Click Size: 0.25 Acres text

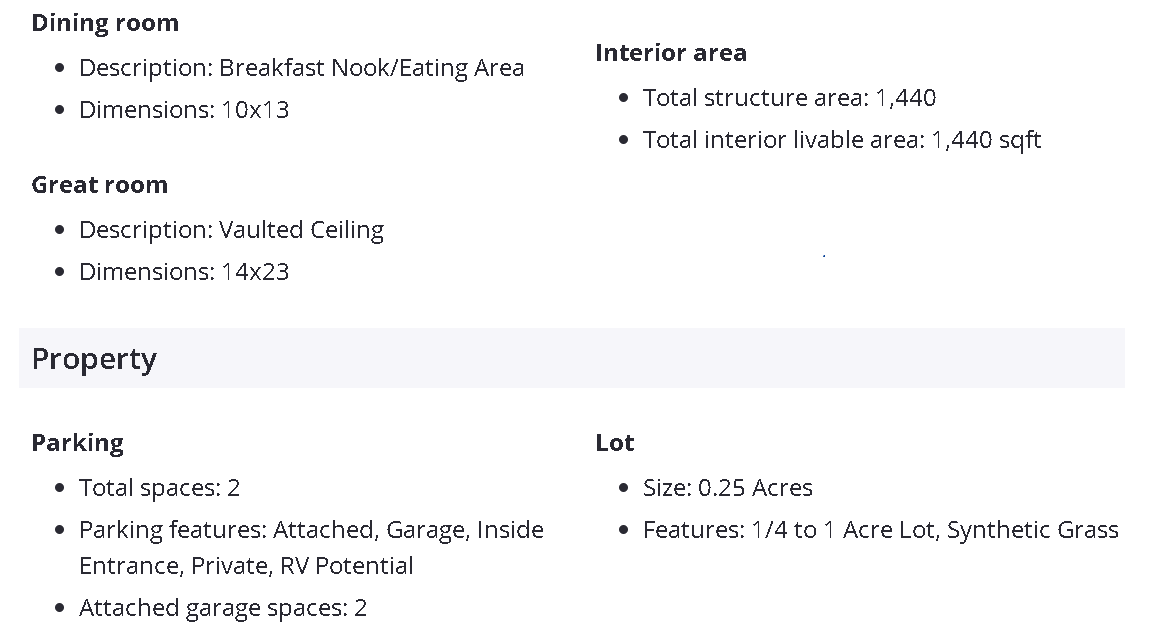pos(727,488)
